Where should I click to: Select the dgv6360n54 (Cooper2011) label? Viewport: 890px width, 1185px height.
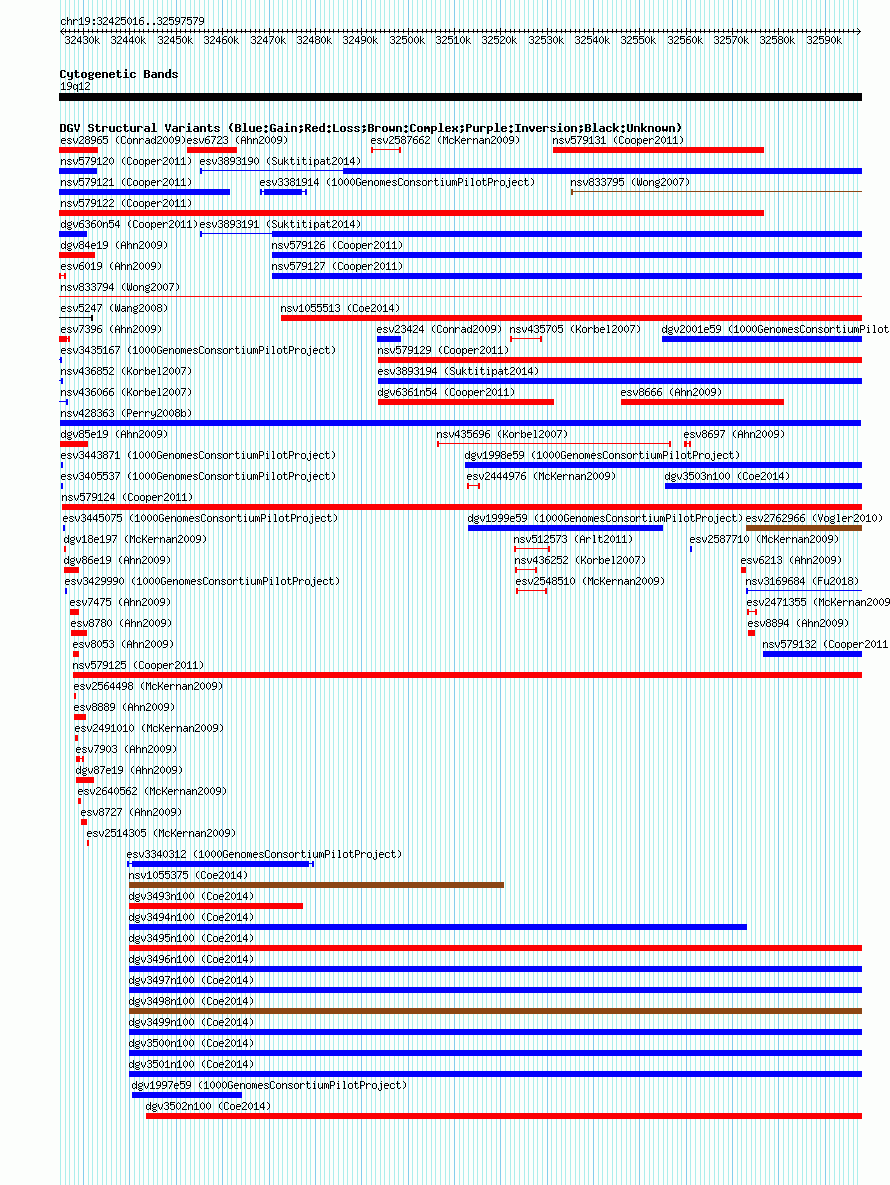(x=128, y=224)
